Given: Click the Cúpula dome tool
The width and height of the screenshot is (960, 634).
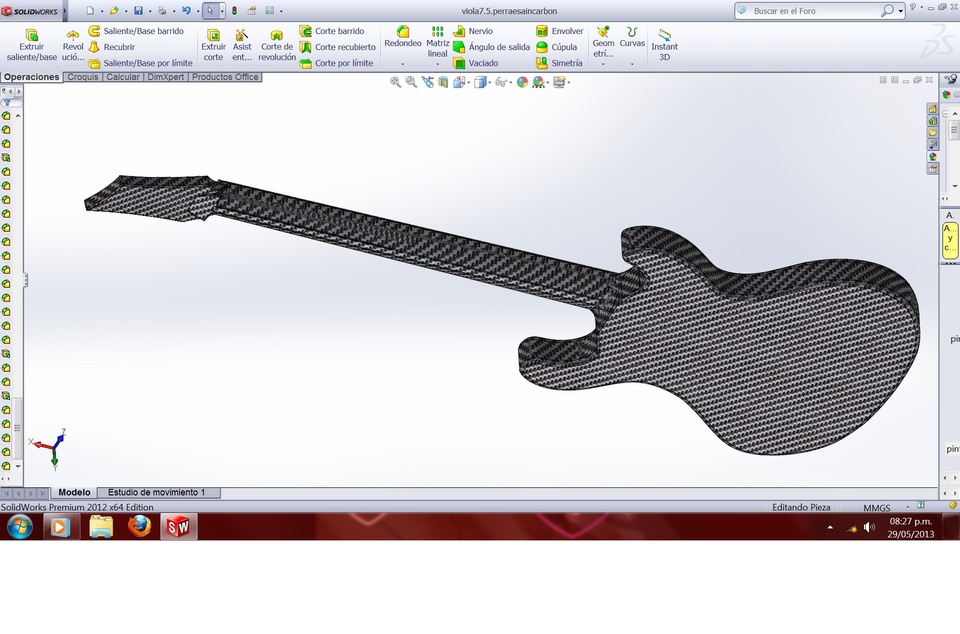Looking at the screenshot, I should [x=557, y=47].
